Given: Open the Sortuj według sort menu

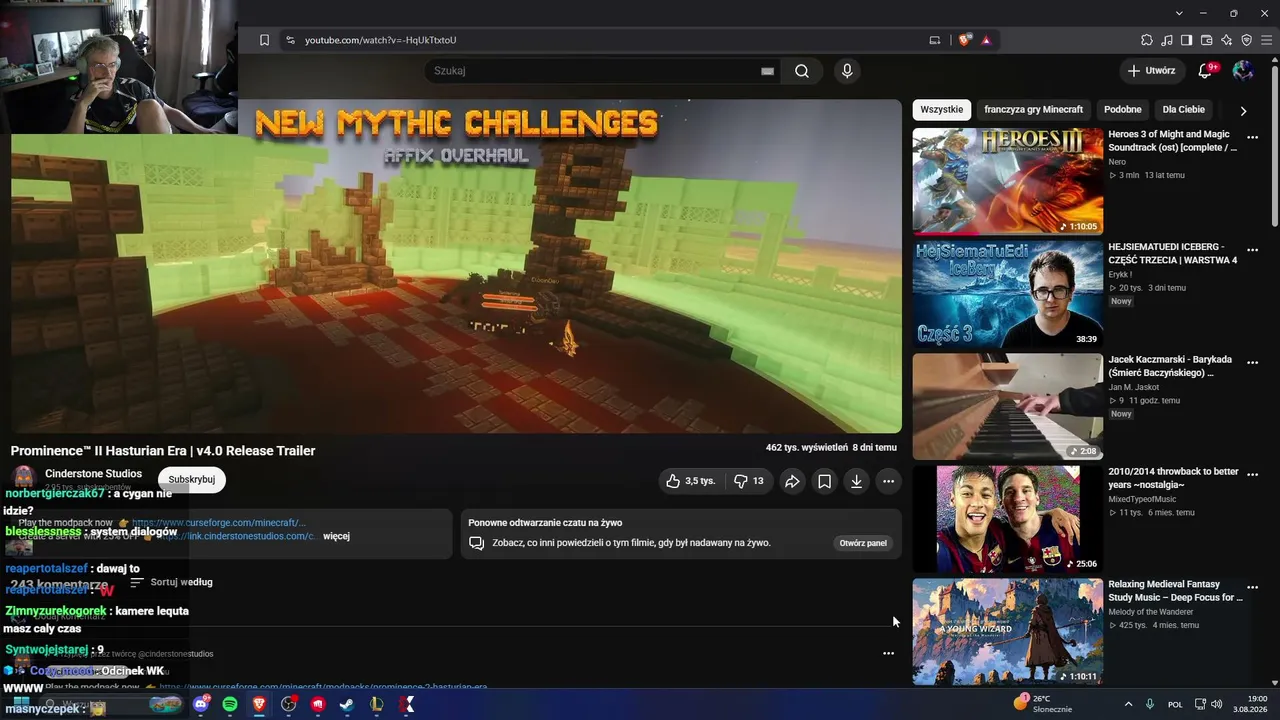Looking at the screenshot, I should (x=171, y=582).
